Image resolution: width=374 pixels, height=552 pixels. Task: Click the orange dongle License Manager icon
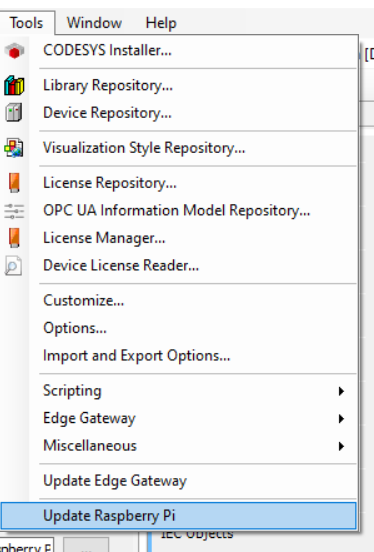14,238
